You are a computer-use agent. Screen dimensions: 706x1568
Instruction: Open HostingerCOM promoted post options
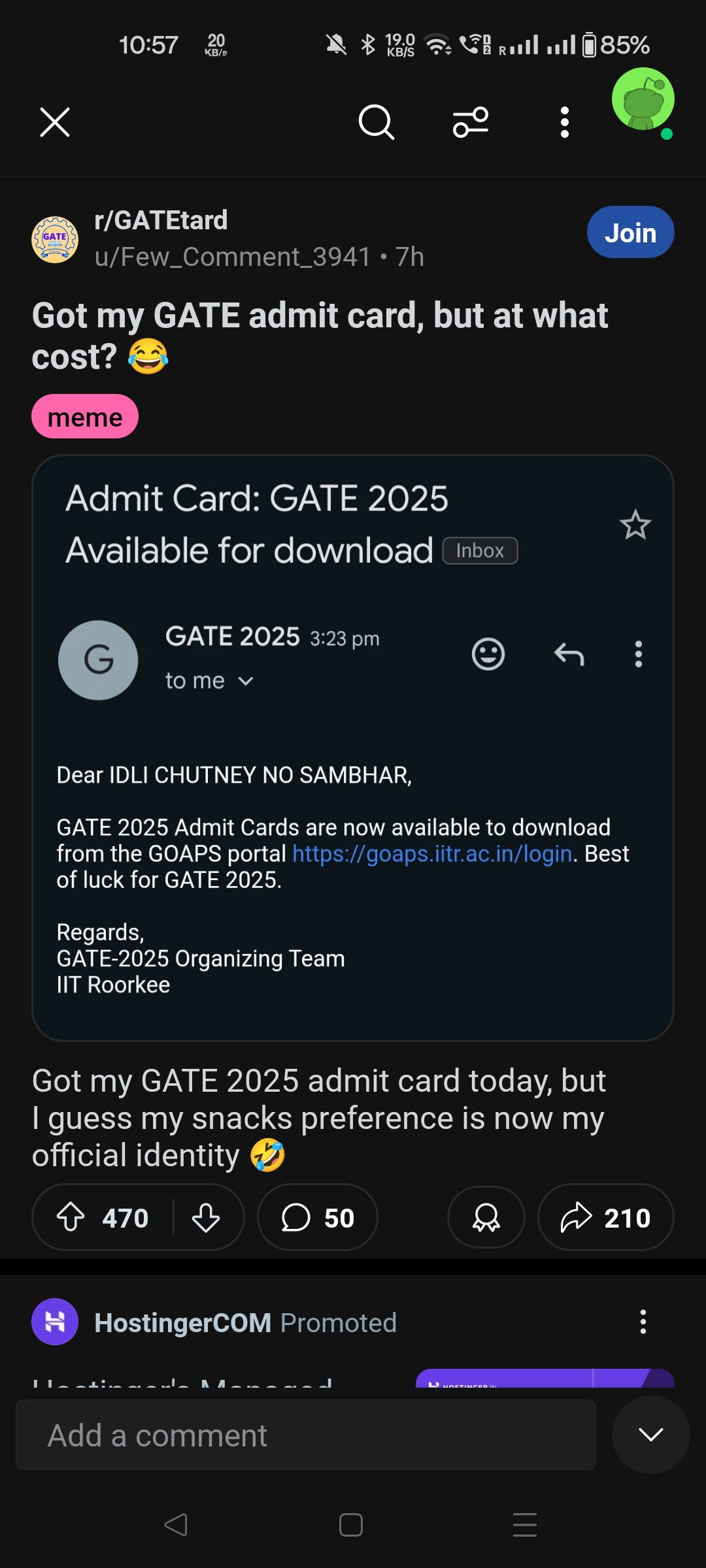(643, 1322)
